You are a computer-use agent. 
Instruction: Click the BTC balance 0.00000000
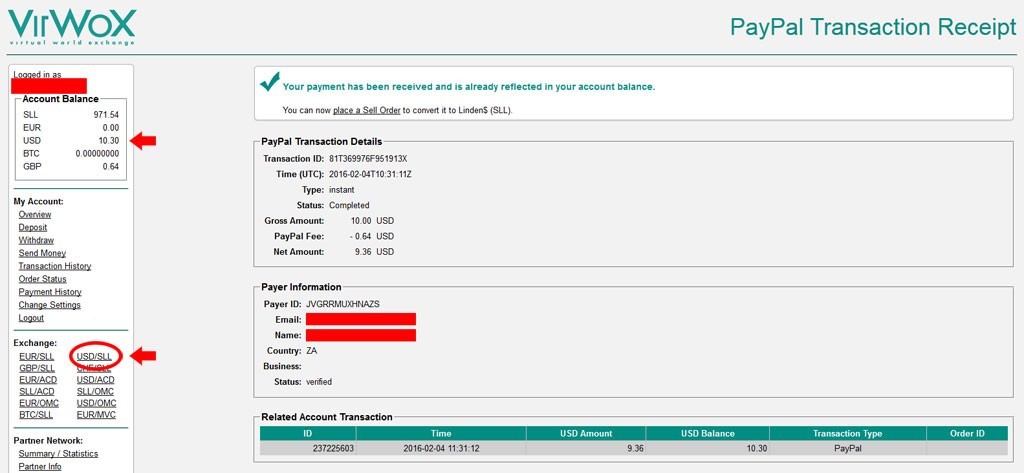point(97,154)
